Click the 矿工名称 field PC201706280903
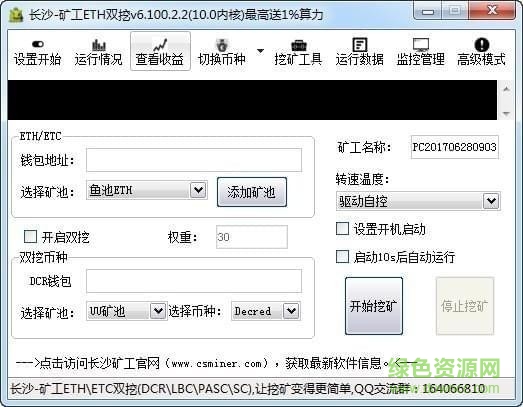523x407 pixels. [455, 147]
